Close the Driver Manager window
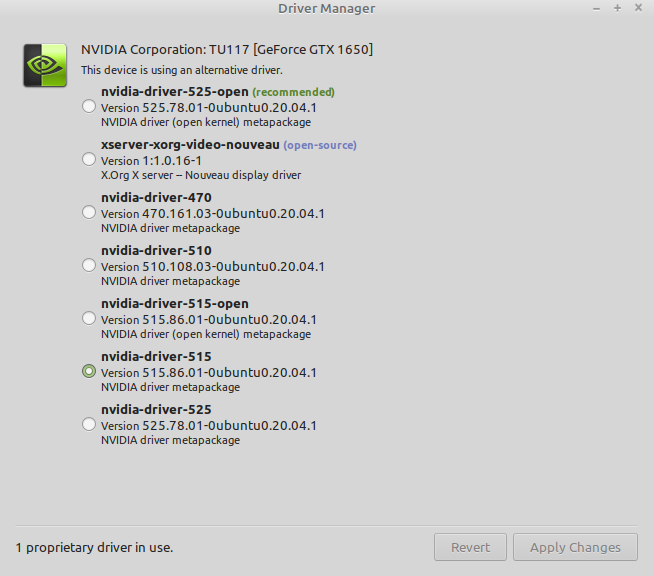Screen dimensions: 654x576 click(638, 8)
